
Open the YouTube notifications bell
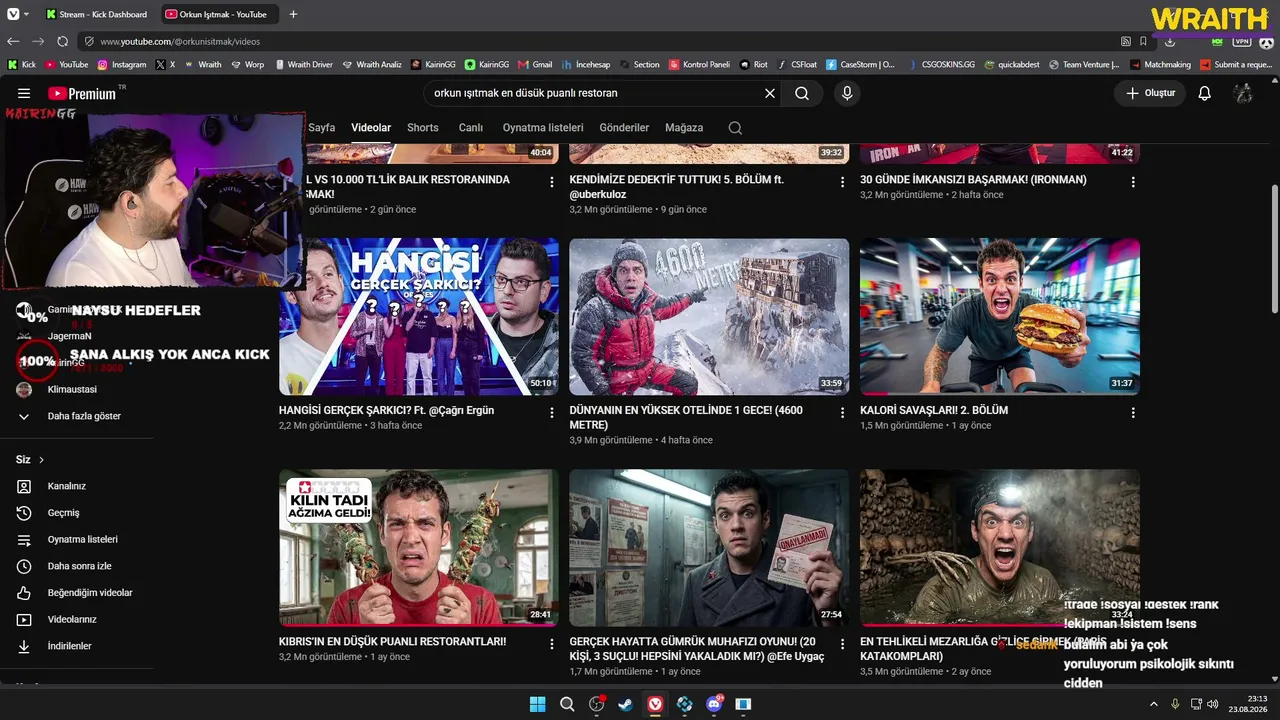pyautogui.click(x=1205, y=93)
